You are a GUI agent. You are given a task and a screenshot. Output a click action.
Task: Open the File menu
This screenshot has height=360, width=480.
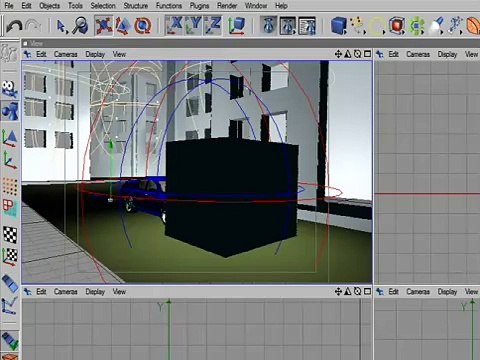9,6
